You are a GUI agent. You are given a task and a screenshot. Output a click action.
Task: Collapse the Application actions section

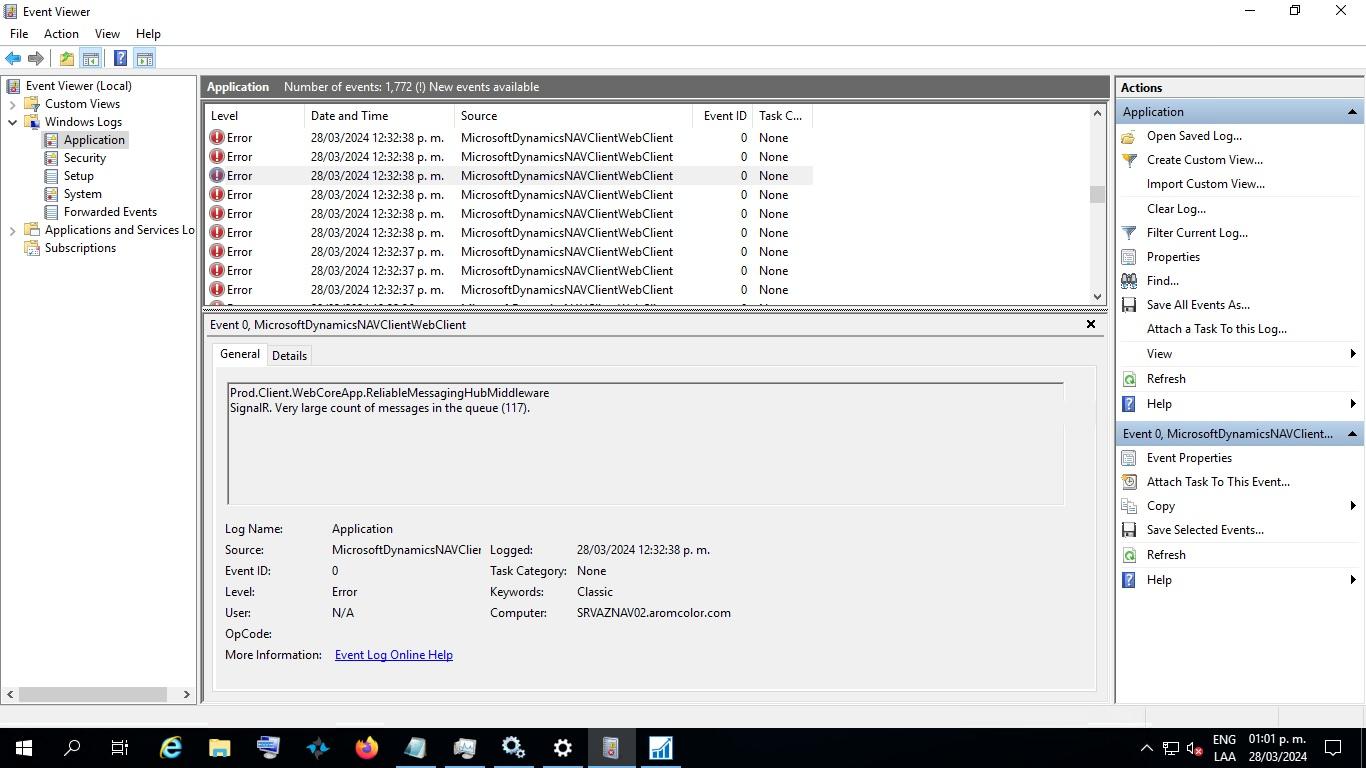point(1352,112)
